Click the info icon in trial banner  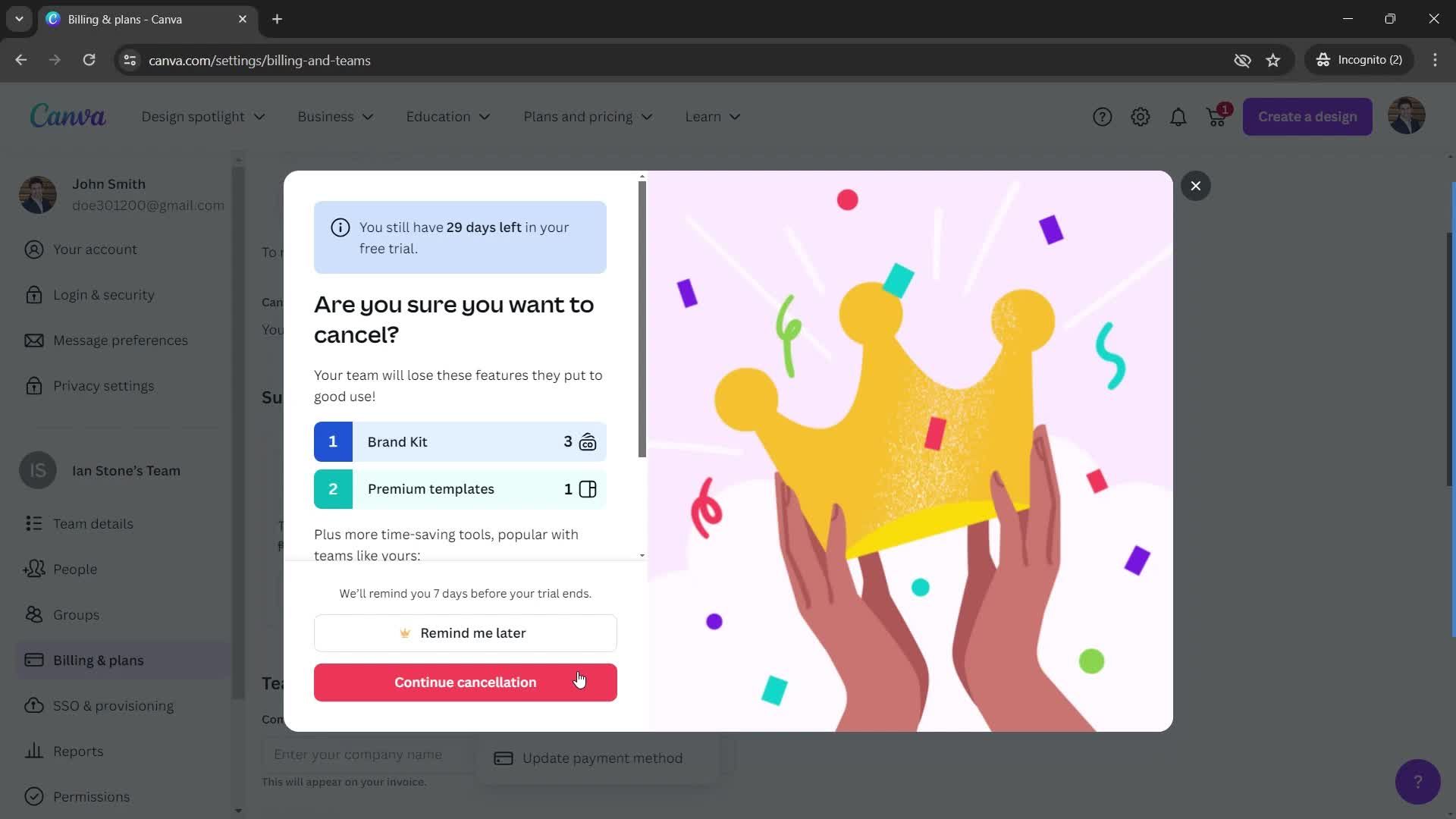[x=340, y=228]
